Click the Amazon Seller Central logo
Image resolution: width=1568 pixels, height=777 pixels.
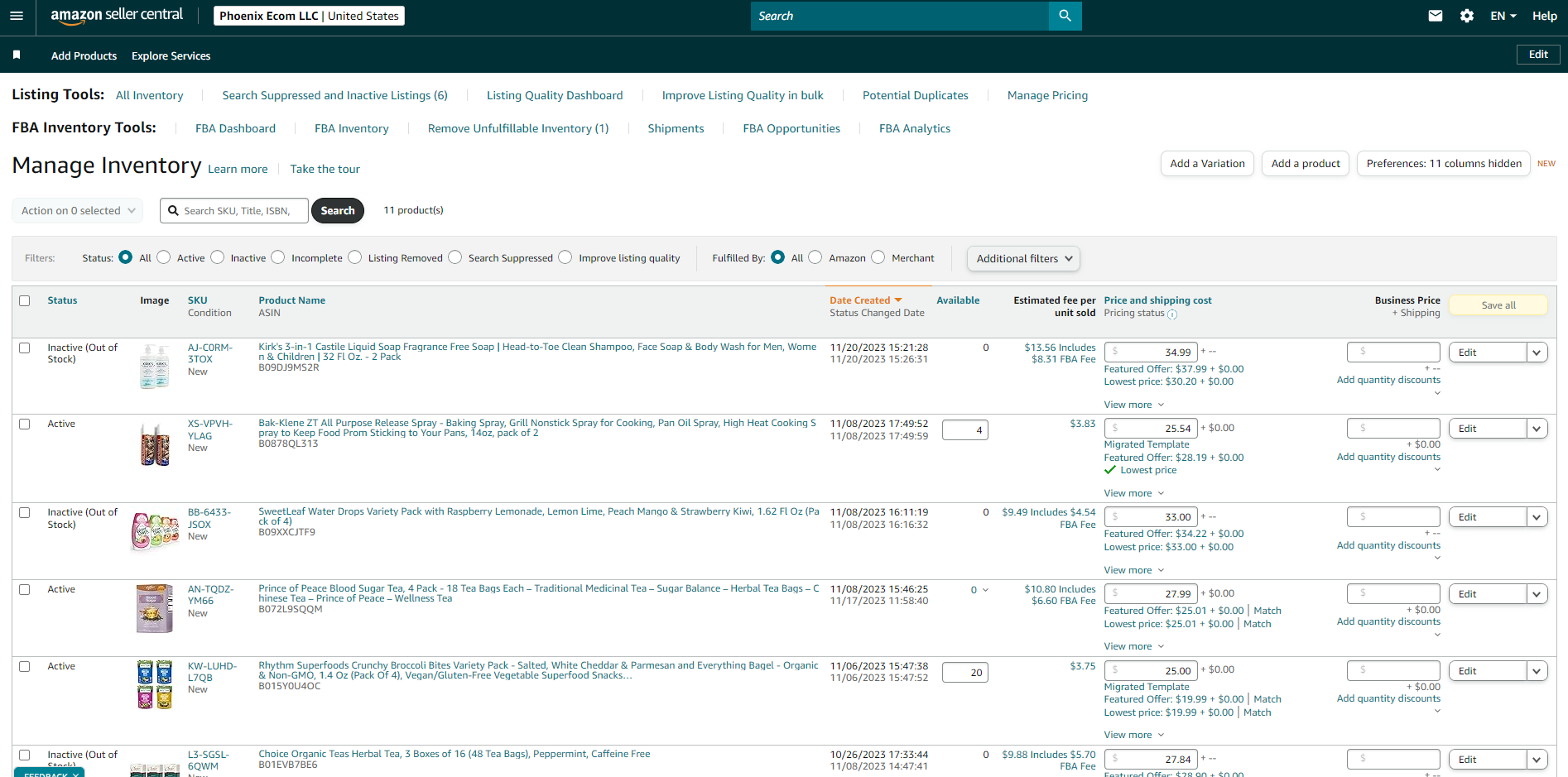(117, 16)
